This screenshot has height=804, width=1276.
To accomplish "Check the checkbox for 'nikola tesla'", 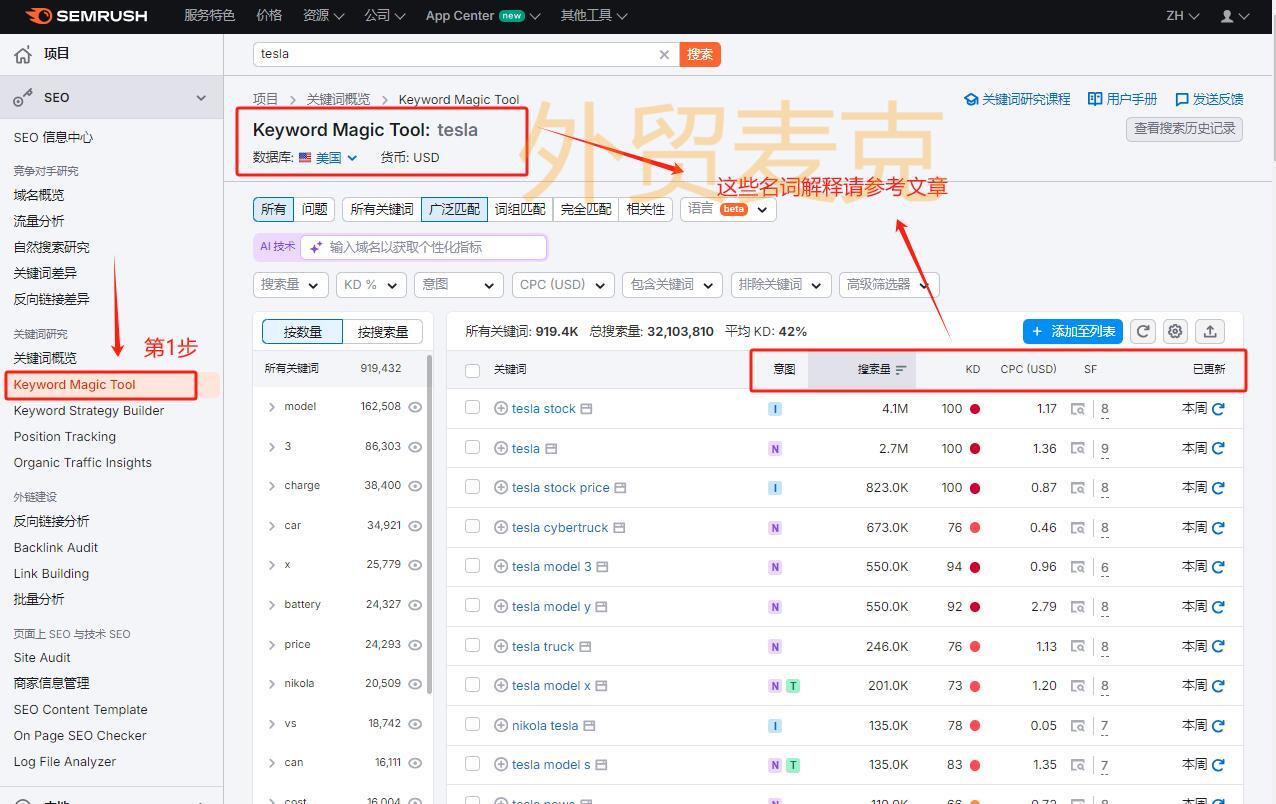I will [472, 725].
